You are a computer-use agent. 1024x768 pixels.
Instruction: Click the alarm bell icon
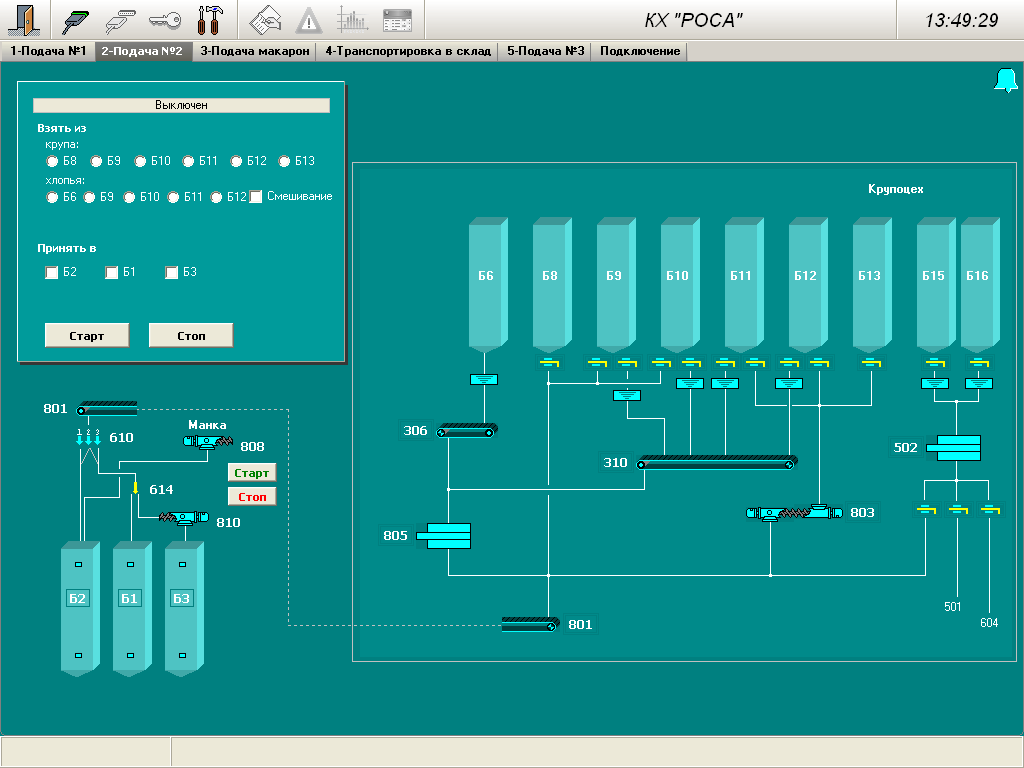click(1005, 81)
